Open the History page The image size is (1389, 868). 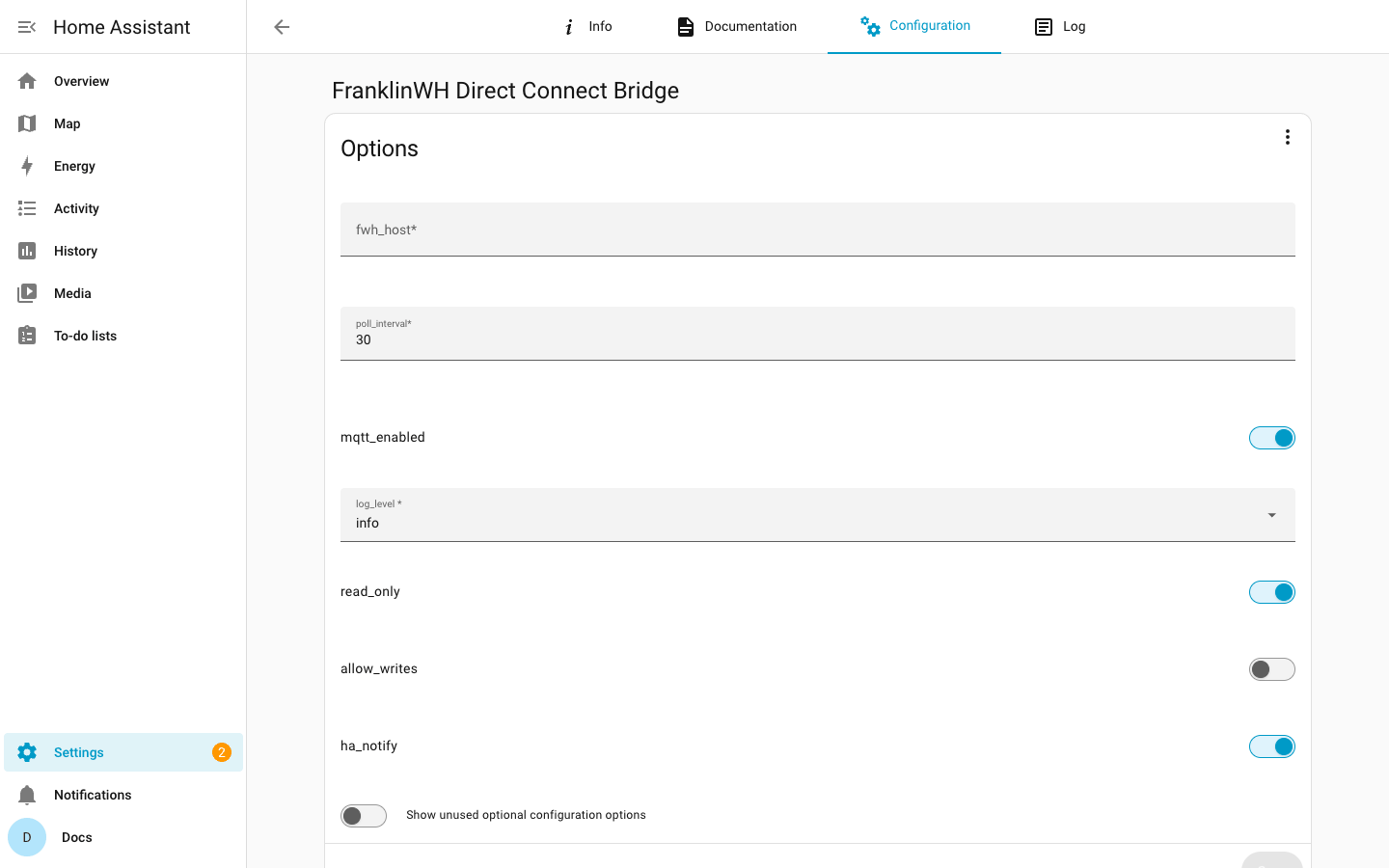pos(123,251)
